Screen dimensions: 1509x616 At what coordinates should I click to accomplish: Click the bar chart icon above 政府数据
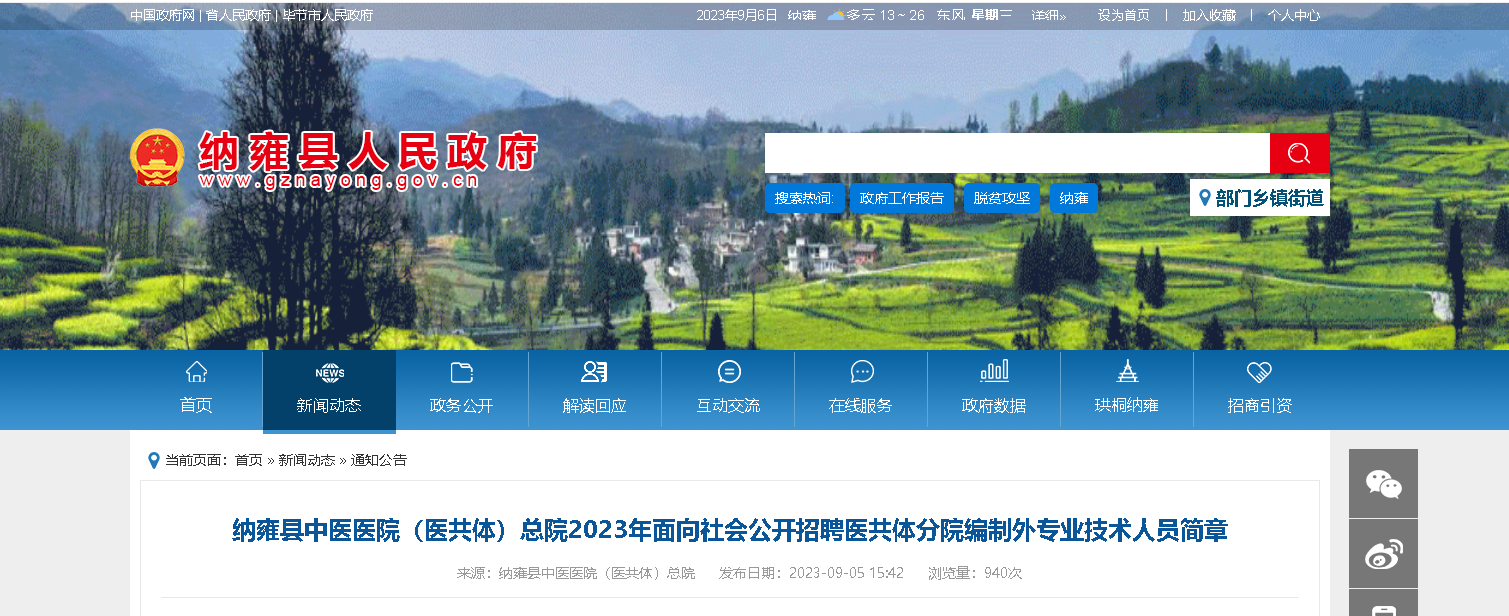click(994, 372)
